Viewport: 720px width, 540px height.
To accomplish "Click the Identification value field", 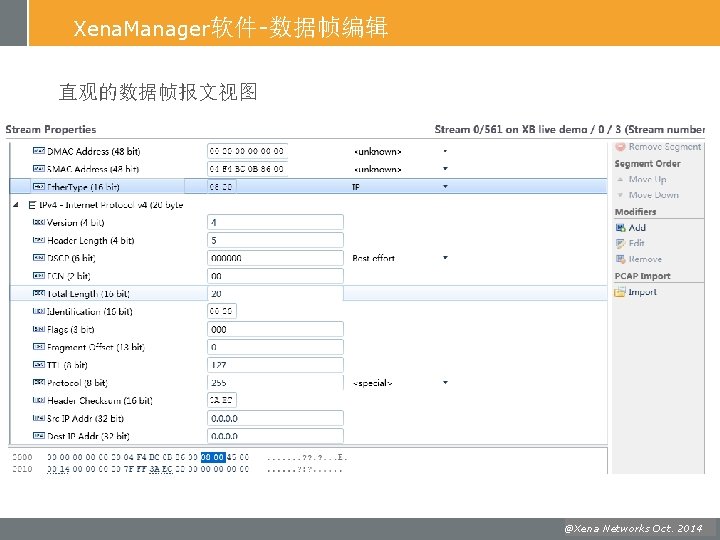I will pyautogui.click(x=222, y=311).
